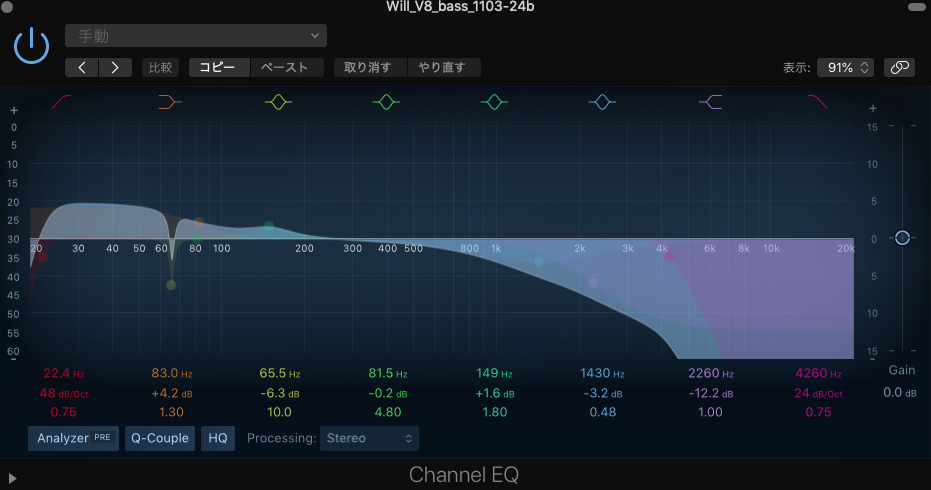The image size is (931, 490).
Task: Go to the next preset arrow
Action: (115, 68)
